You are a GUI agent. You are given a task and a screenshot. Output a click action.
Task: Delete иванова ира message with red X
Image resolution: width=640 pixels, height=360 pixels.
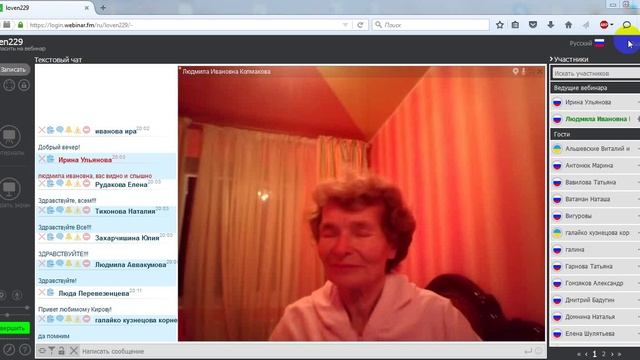coord(42,130)
